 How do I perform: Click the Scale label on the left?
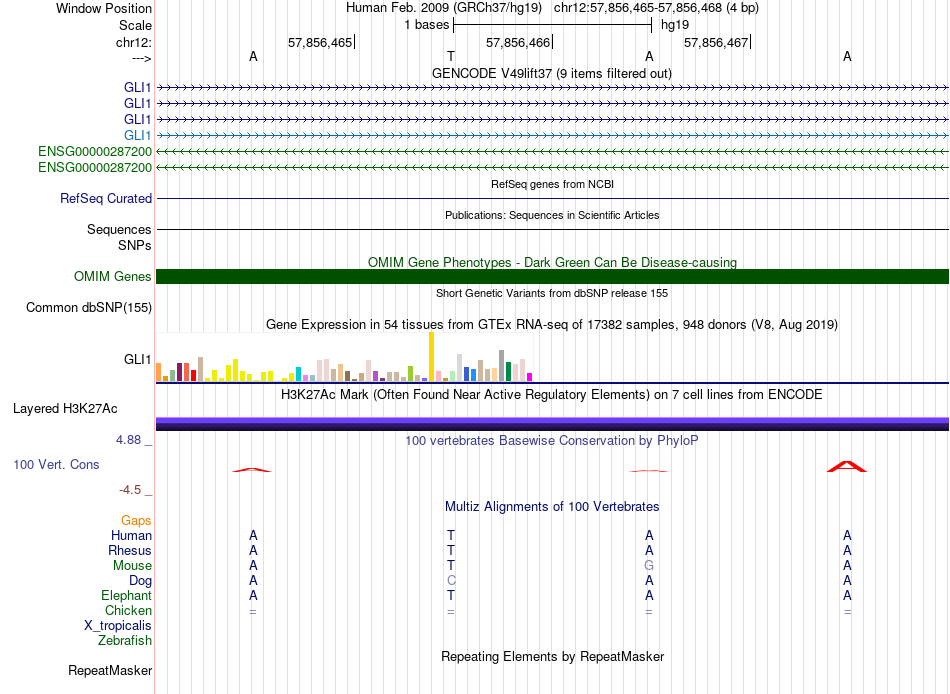(x=135, y=25)
